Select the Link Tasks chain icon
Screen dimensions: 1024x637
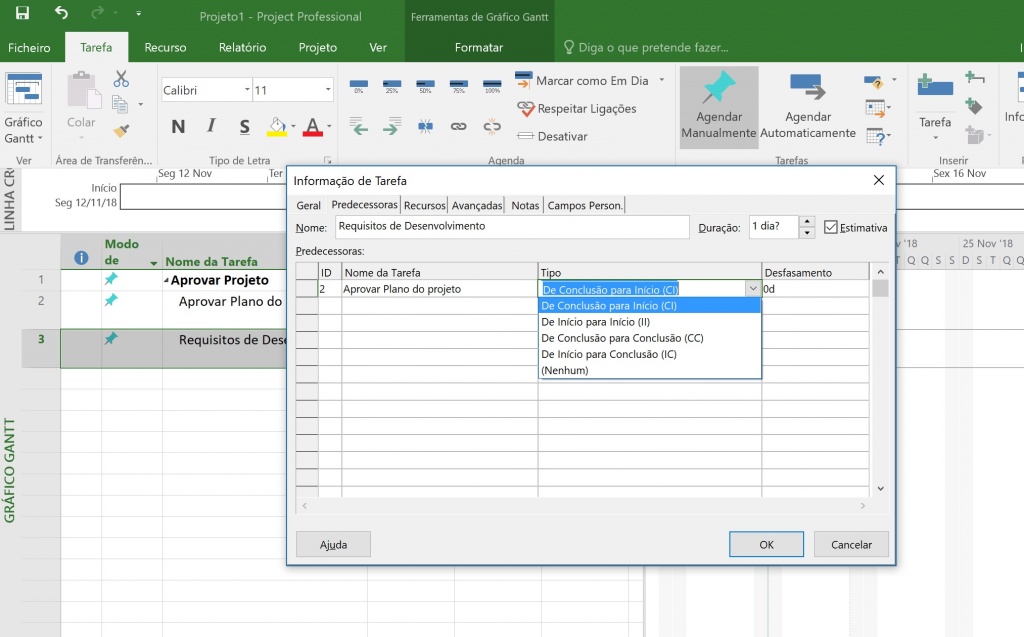459,127
